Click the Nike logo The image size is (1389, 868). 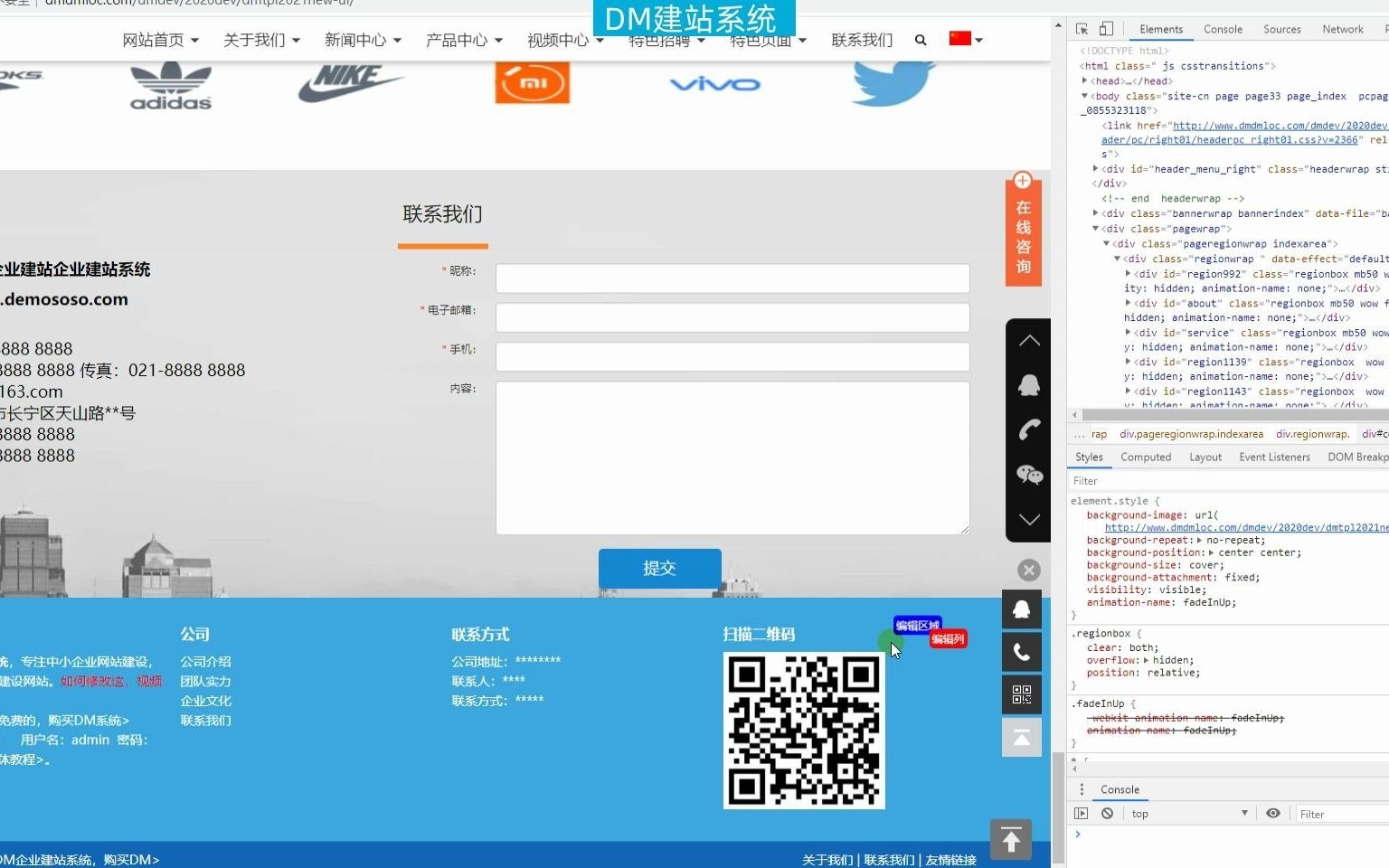click(x=350, y=83)
